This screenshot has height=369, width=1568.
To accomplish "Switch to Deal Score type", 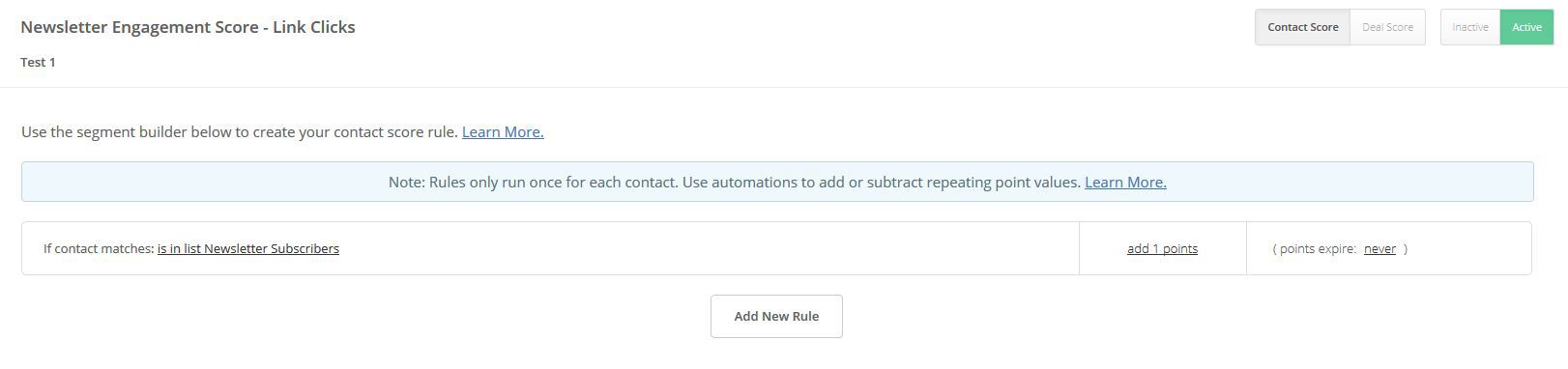I will [1387, 27].
